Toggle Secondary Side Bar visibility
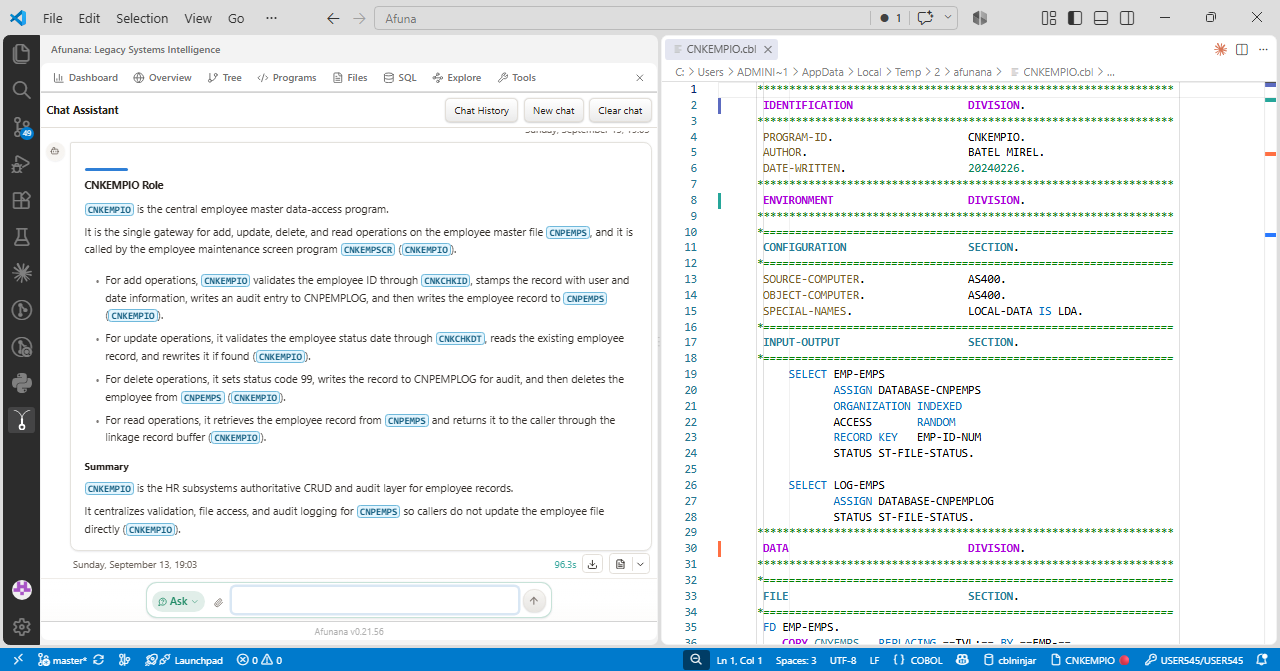The height and width of the screenshot is (671, 1280). point(1127,18)
